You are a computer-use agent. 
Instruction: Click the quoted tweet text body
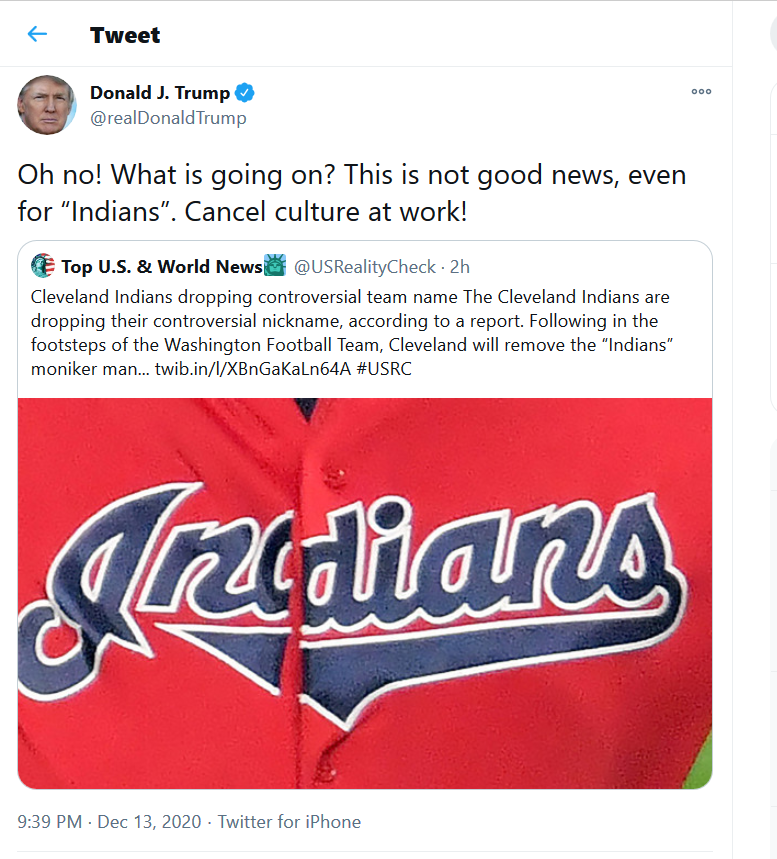[x=352, y=333]
